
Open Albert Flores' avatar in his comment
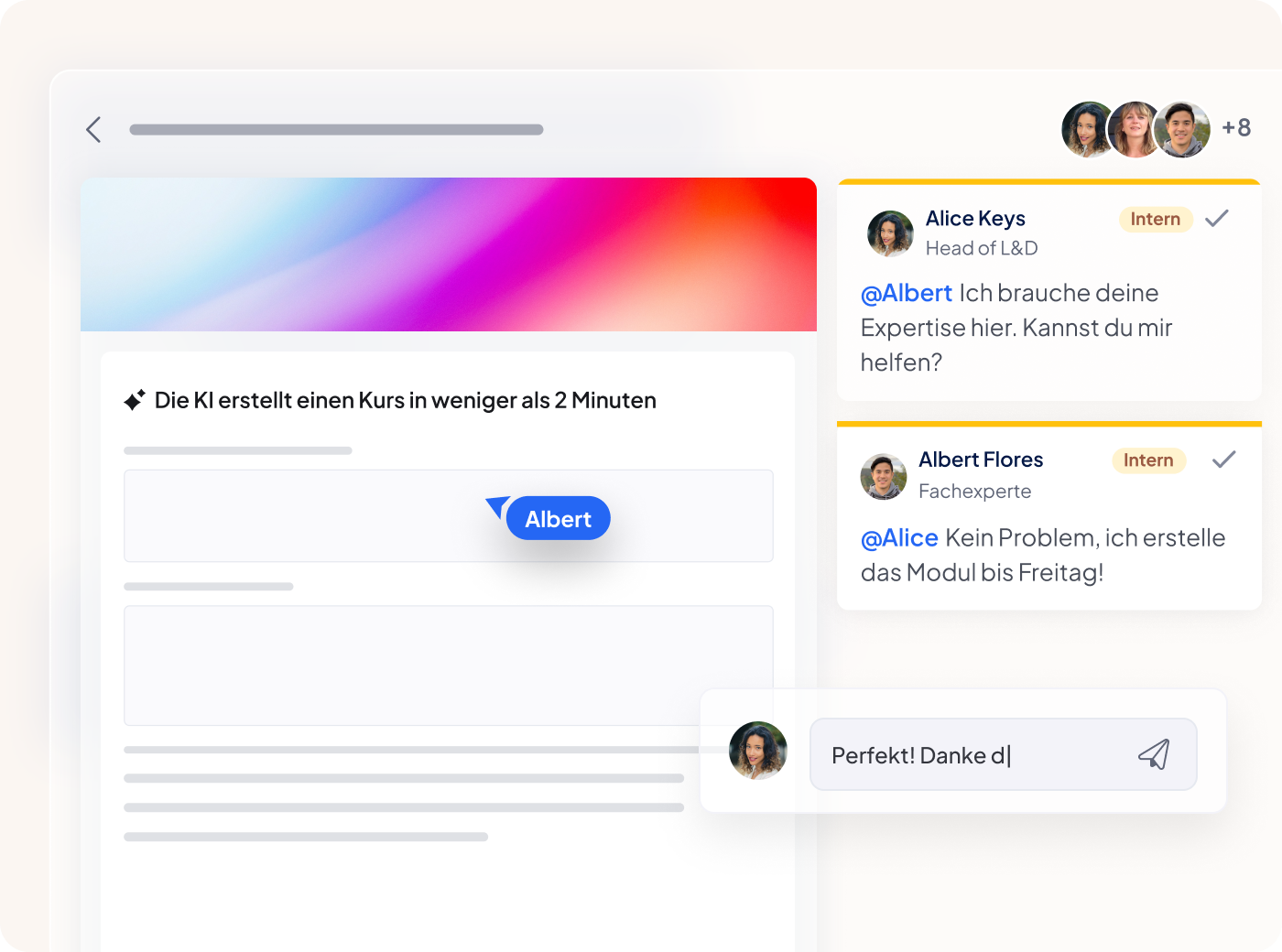click(884, 476)
